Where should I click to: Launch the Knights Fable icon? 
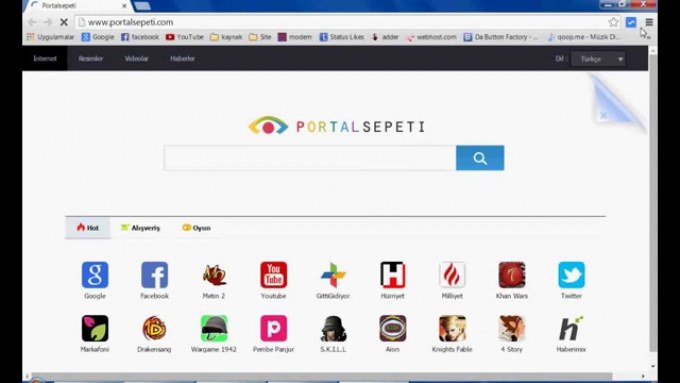[452, 328]
